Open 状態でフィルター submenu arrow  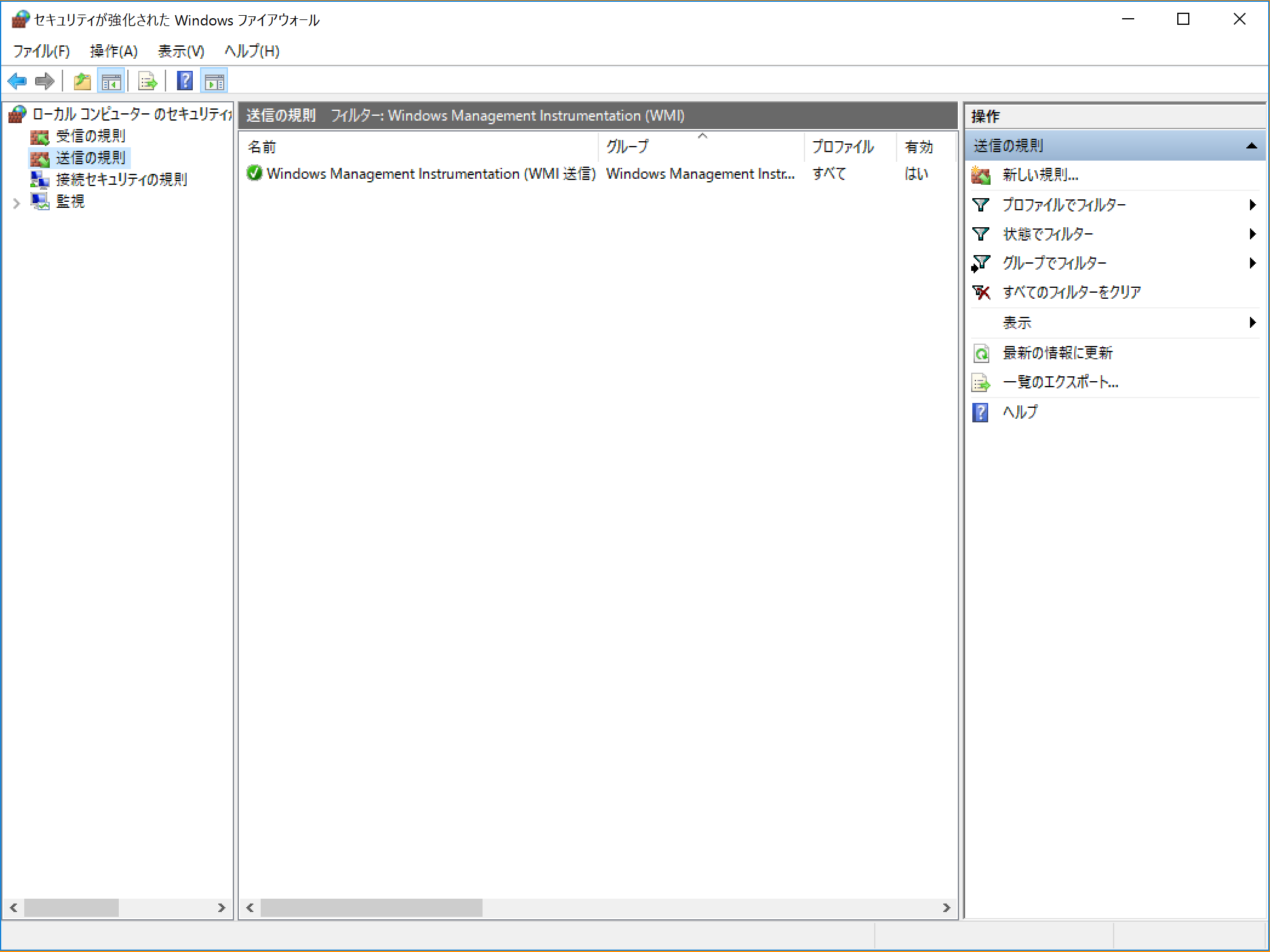(1252, 234)
